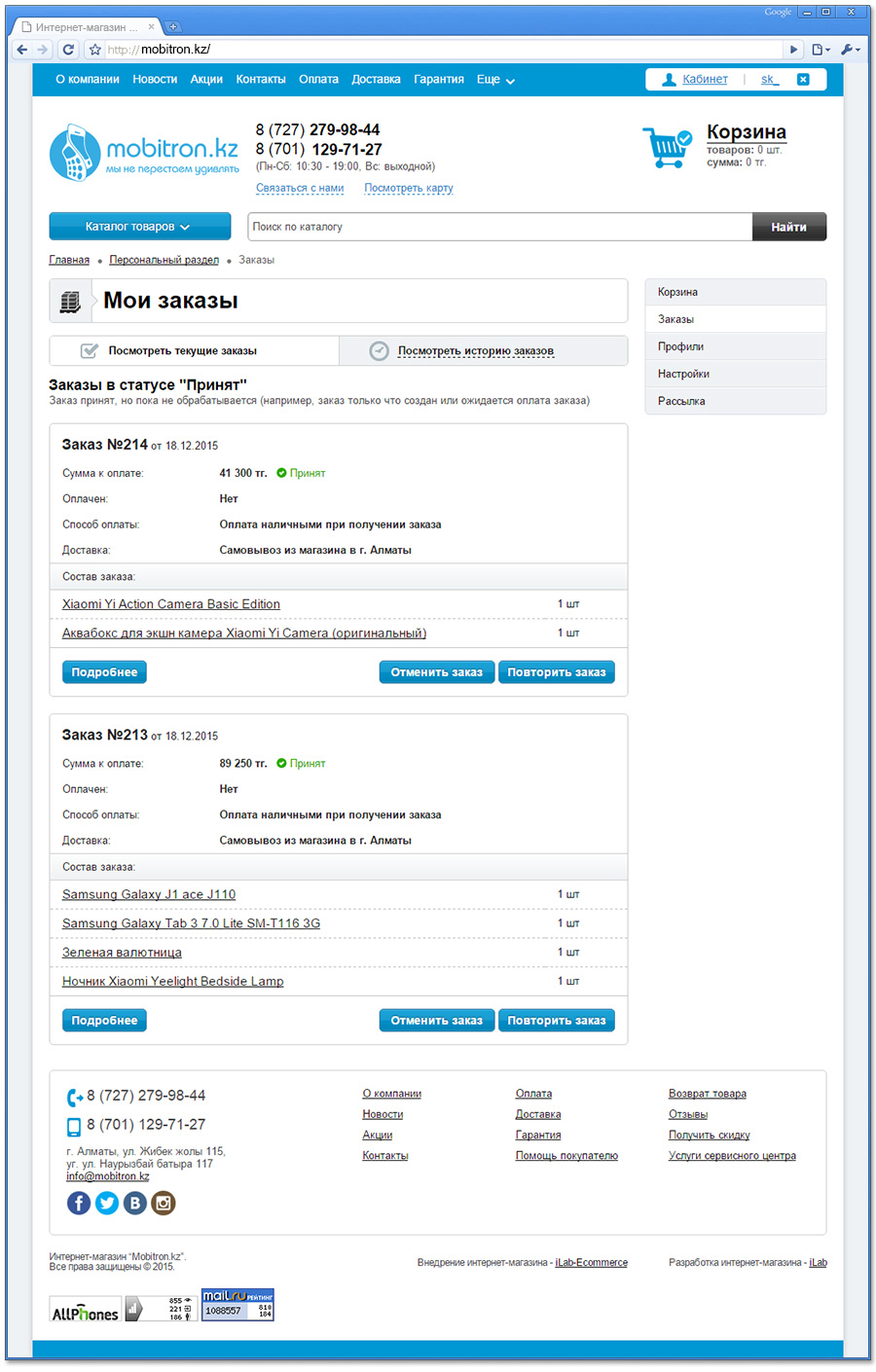Image resolution: width=876 pixels, height=1372 pixels.
Task: Open Новости in top navigation
Action: (x=155, y=80)
